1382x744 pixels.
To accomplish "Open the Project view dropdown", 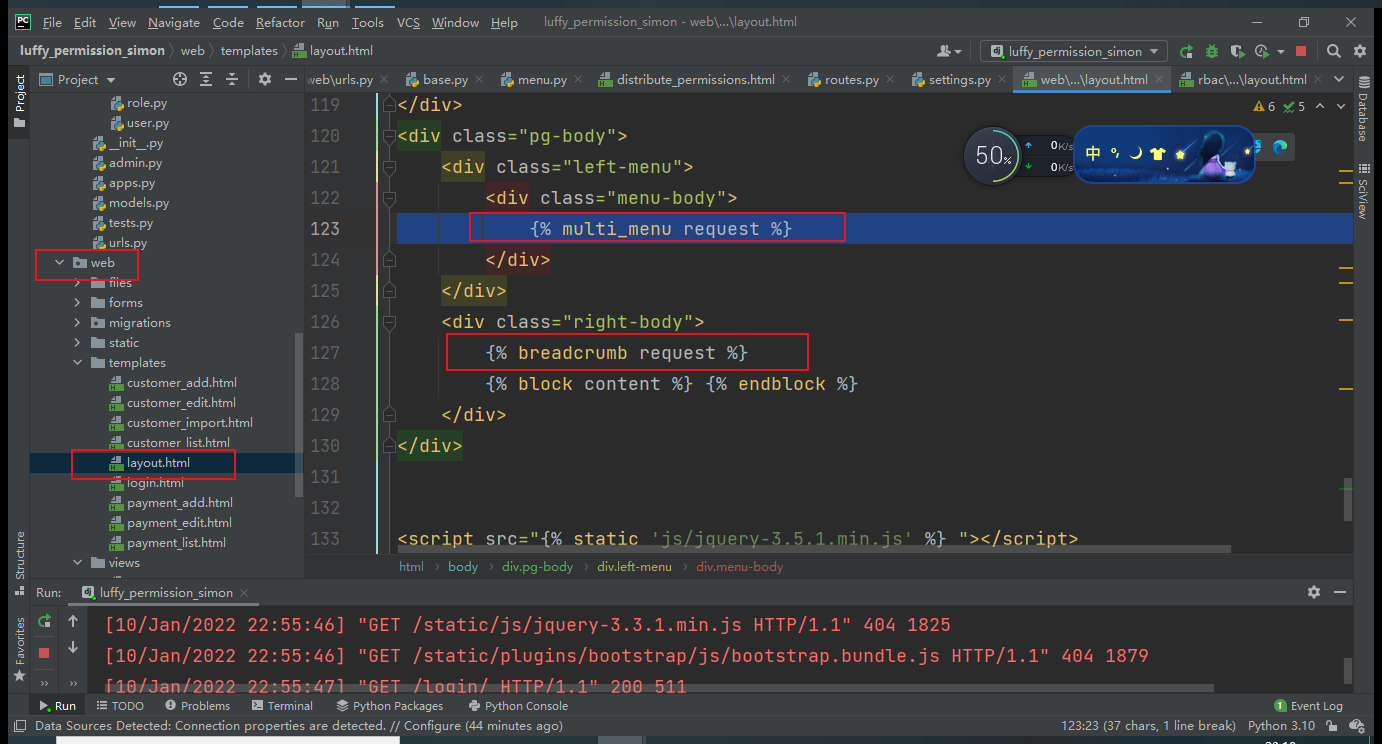I will click(x=78, y=79).
